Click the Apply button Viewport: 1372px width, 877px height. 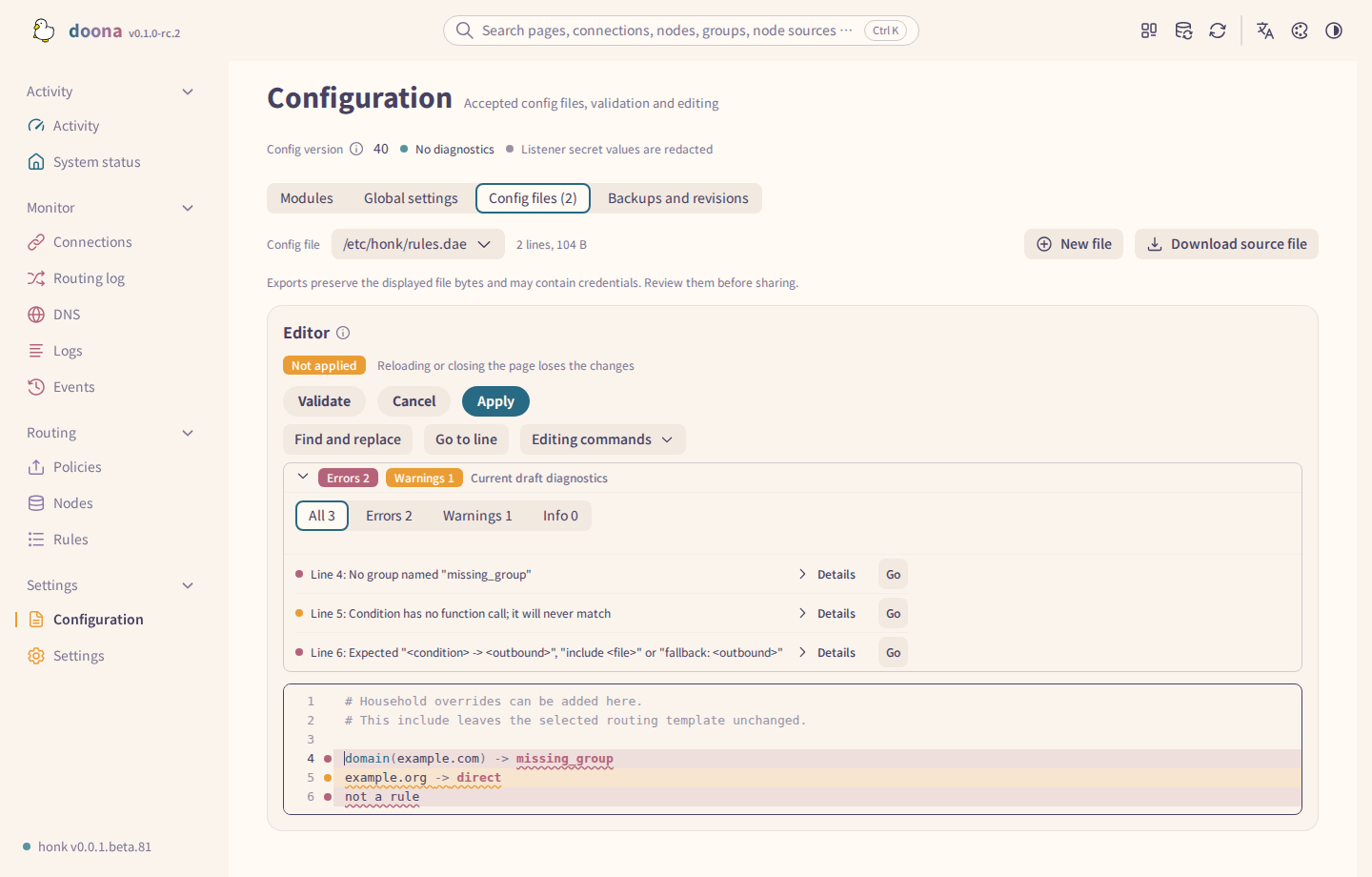pyautogui.click(x=495, y=401)
